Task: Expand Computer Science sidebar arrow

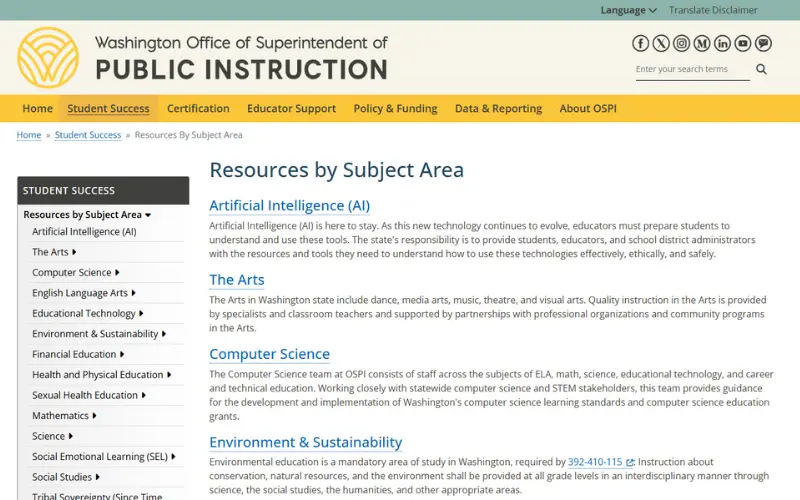Action: point(117,272)
